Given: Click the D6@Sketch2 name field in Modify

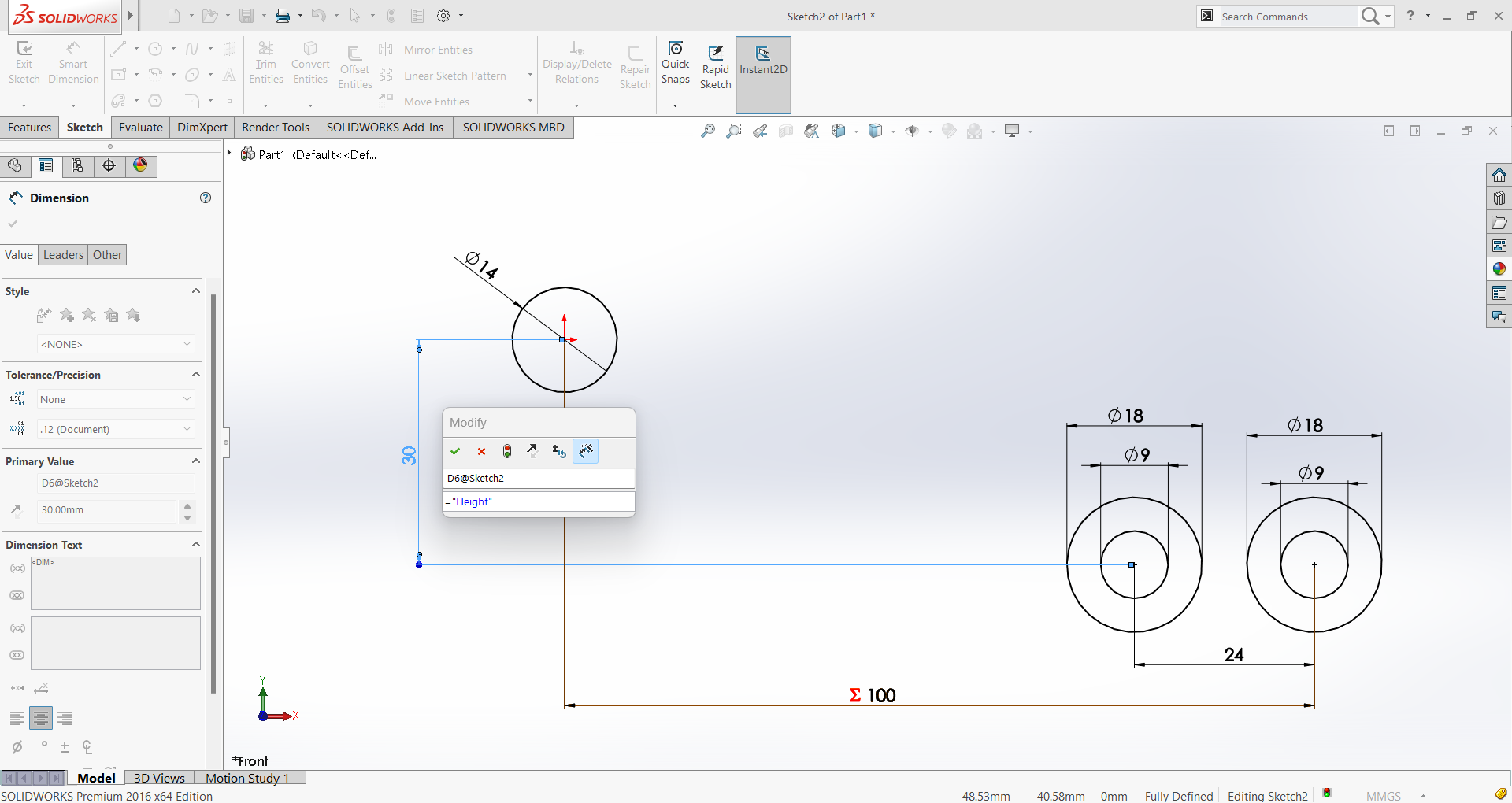Looking at the screenshot, I should tap(539, 478).
